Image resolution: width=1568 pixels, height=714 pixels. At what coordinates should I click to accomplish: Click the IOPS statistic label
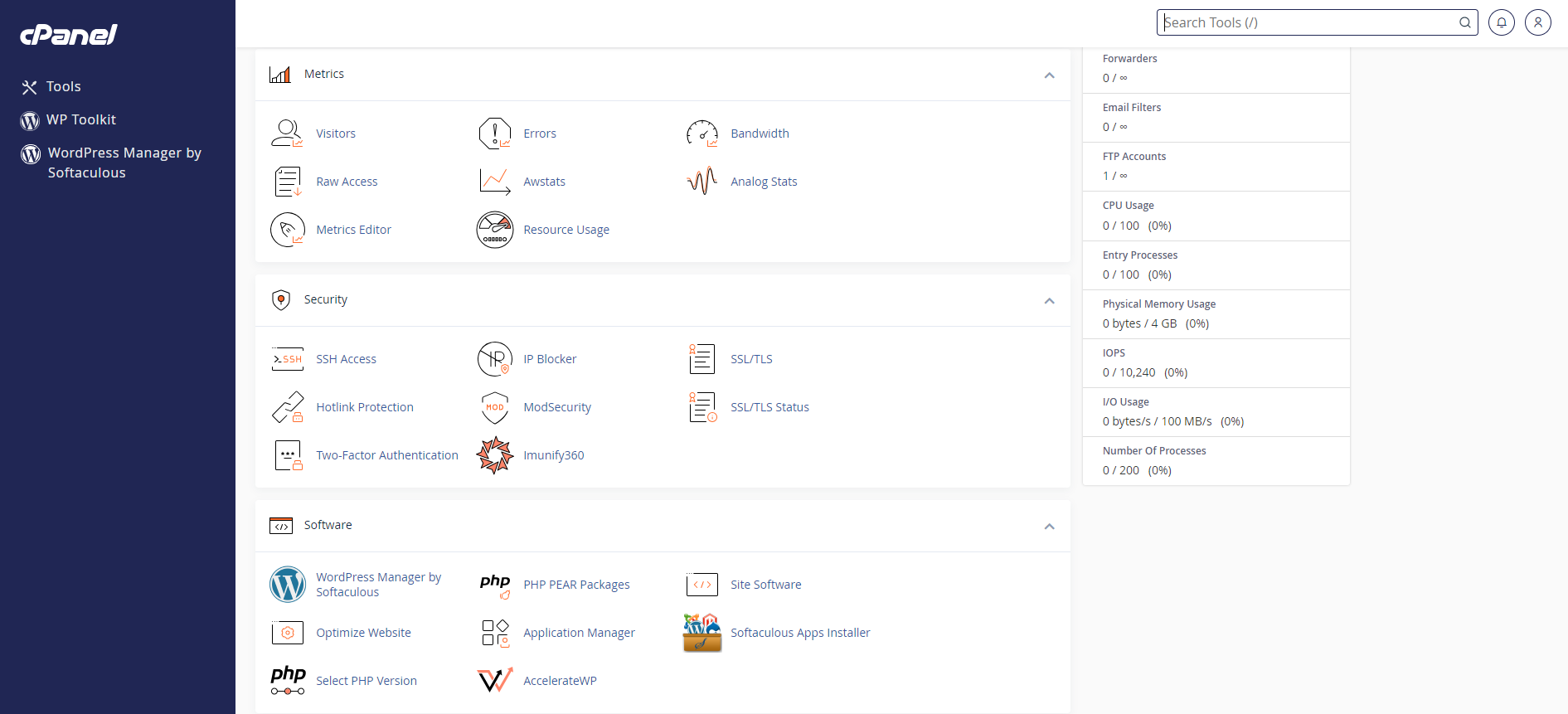1114,353
